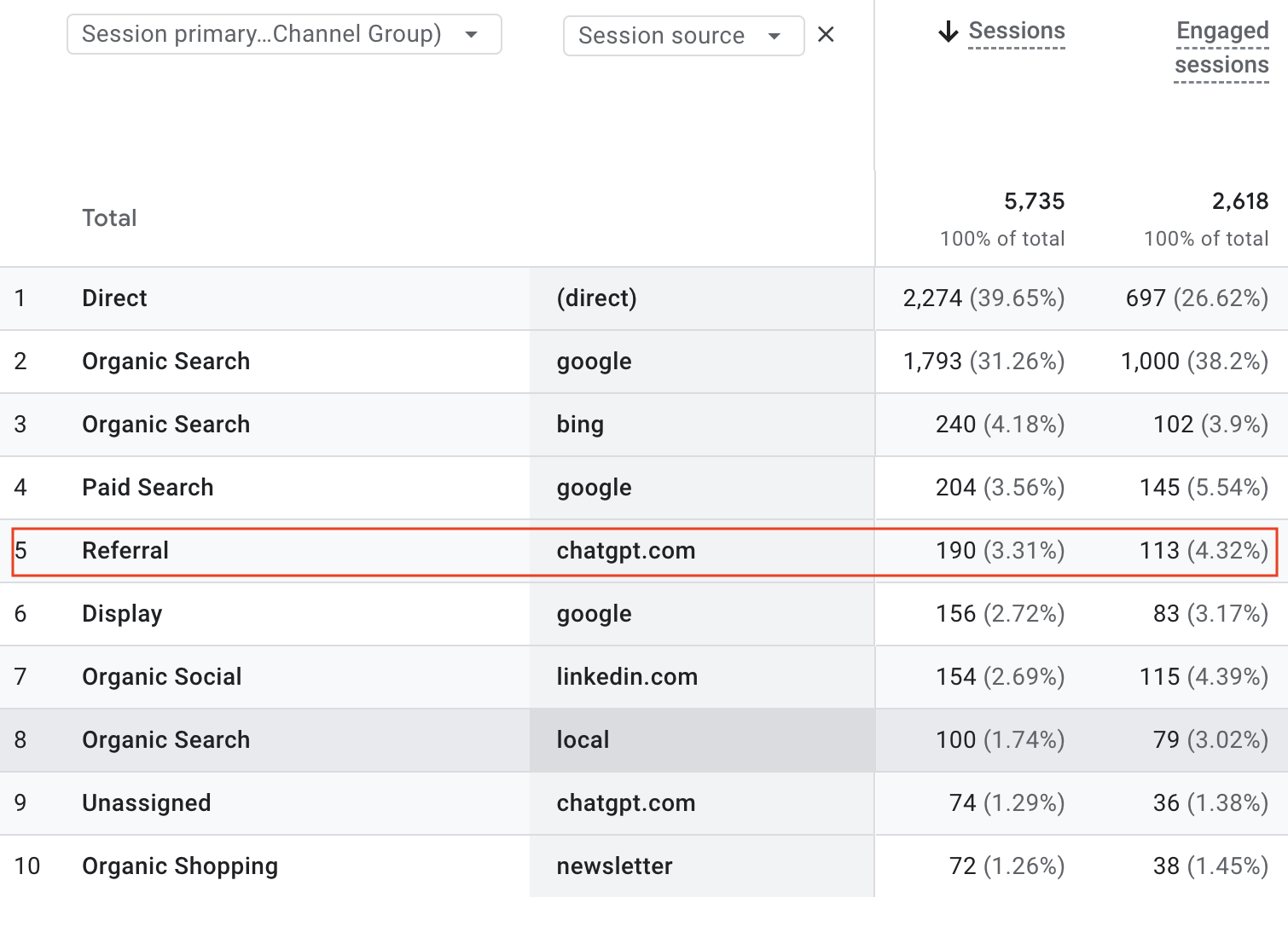Image resolution: width=1288 pixels, height=938 pixels.
Task: Click google in the Display row
Action: pyautogui.click(x=595, y=614)
